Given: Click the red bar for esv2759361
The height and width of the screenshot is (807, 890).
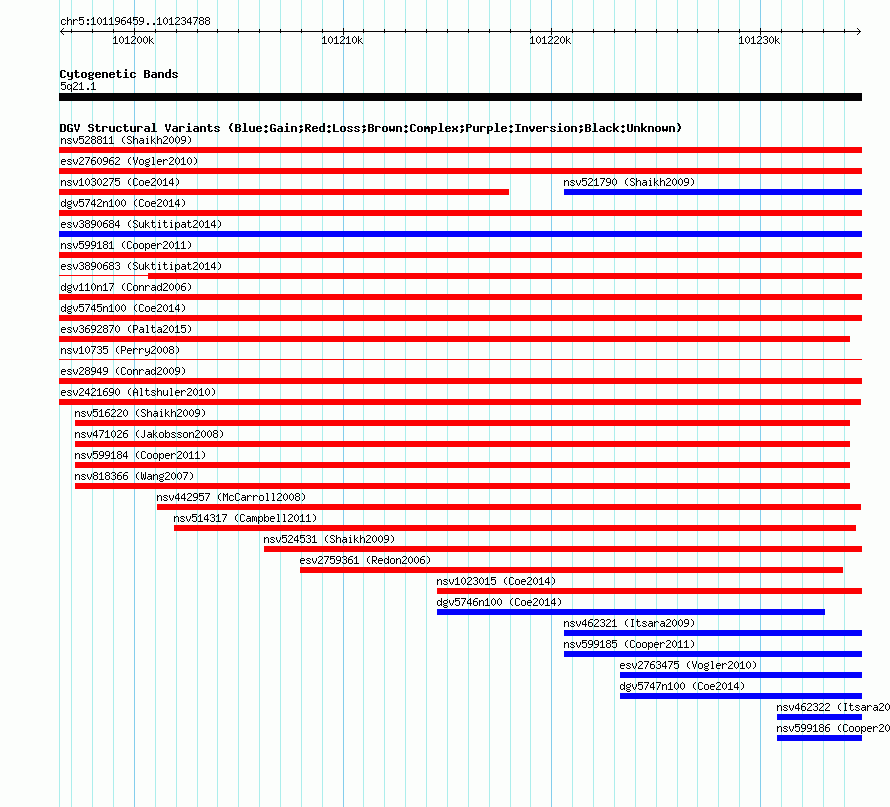Looking at the screenshot, I should (x=572, y=570).
